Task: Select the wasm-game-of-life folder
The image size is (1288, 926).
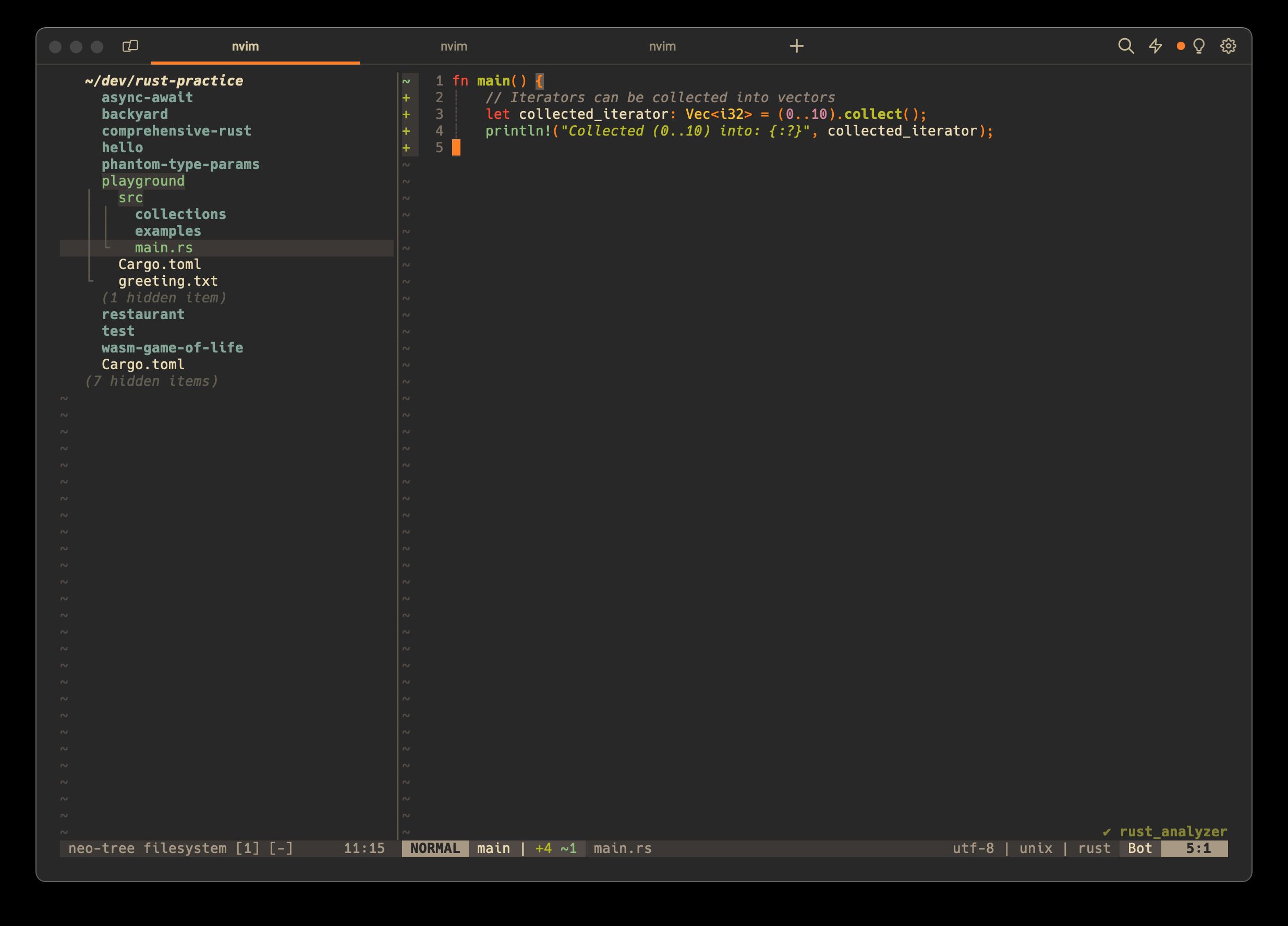Action: coord(172,347)
